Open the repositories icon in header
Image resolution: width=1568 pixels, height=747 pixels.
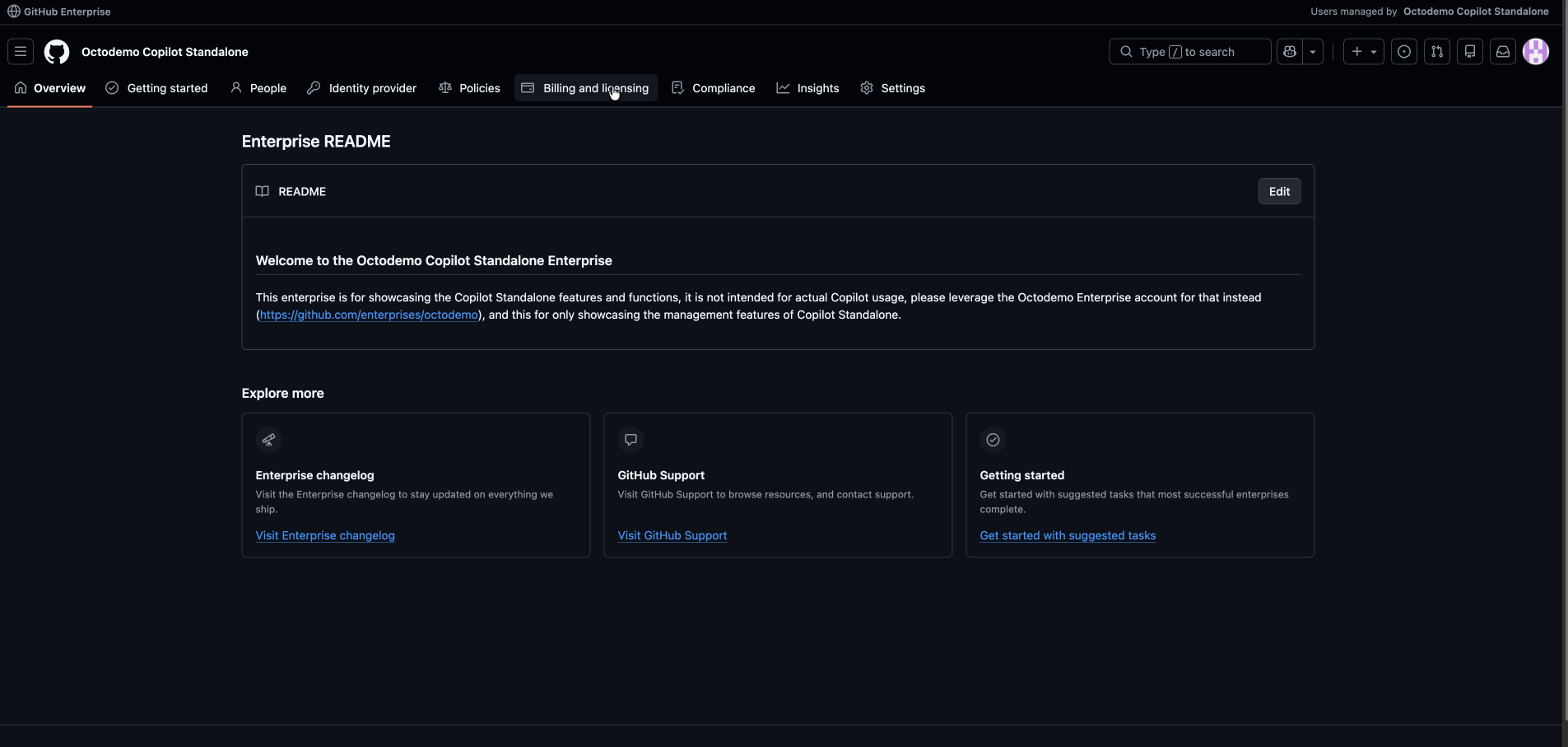pos(1470,51)
